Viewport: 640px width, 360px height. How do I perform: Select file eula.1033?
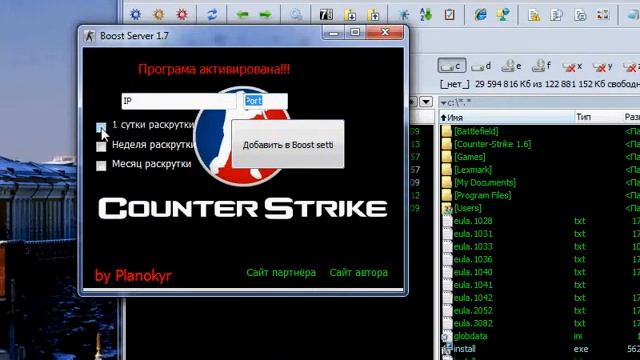[473, 247]
